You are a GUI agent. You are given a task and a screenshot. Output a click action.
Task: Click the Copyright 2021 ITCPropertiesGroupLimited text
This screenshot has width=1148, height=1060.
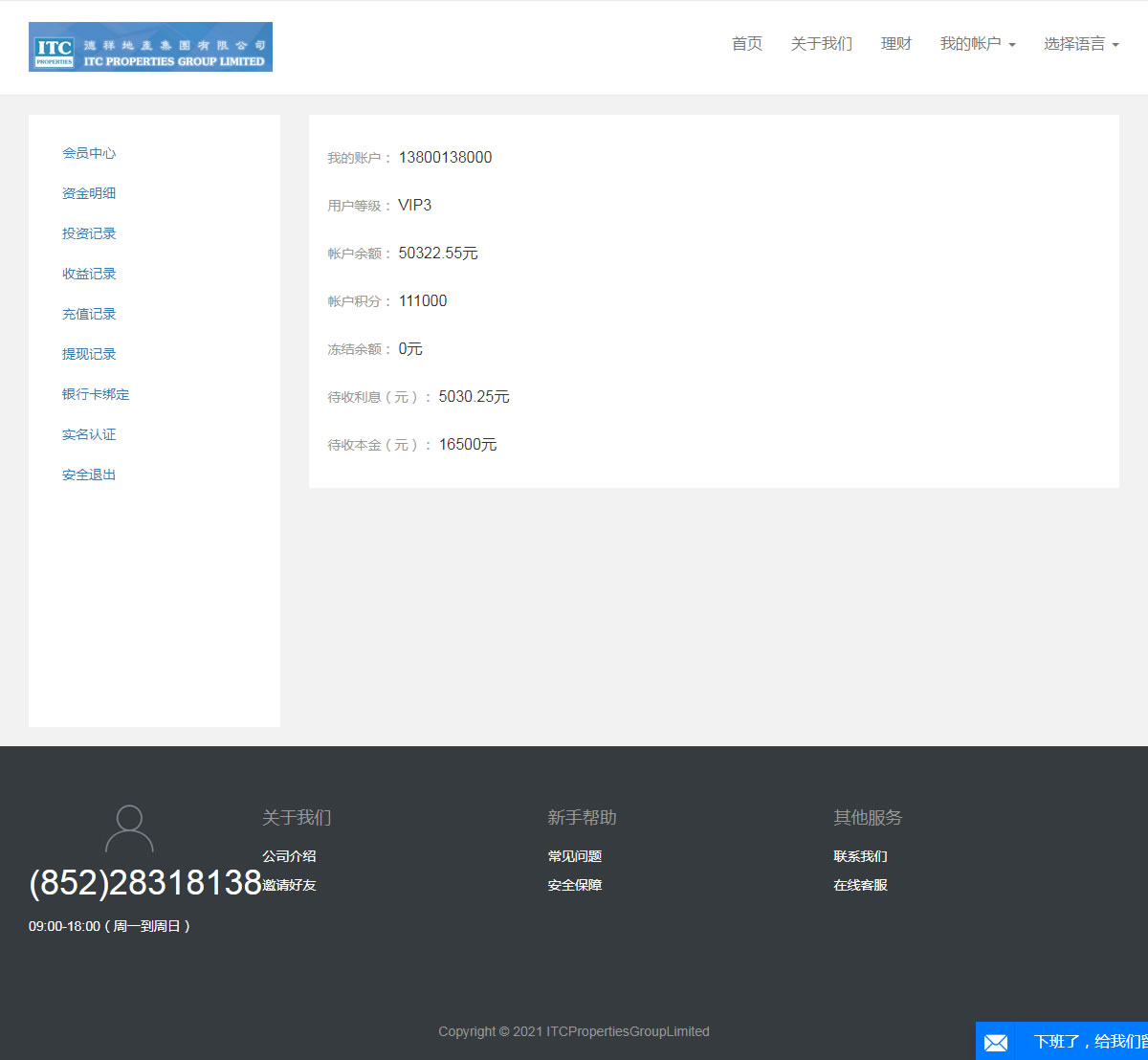coord(574,1031)
